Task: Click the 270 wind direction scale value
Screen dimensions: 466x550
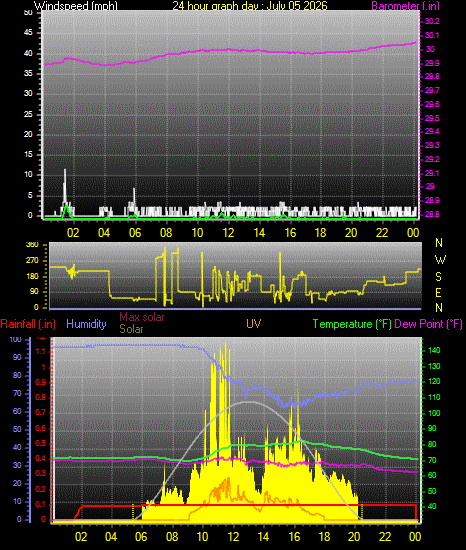Action: 32,261
